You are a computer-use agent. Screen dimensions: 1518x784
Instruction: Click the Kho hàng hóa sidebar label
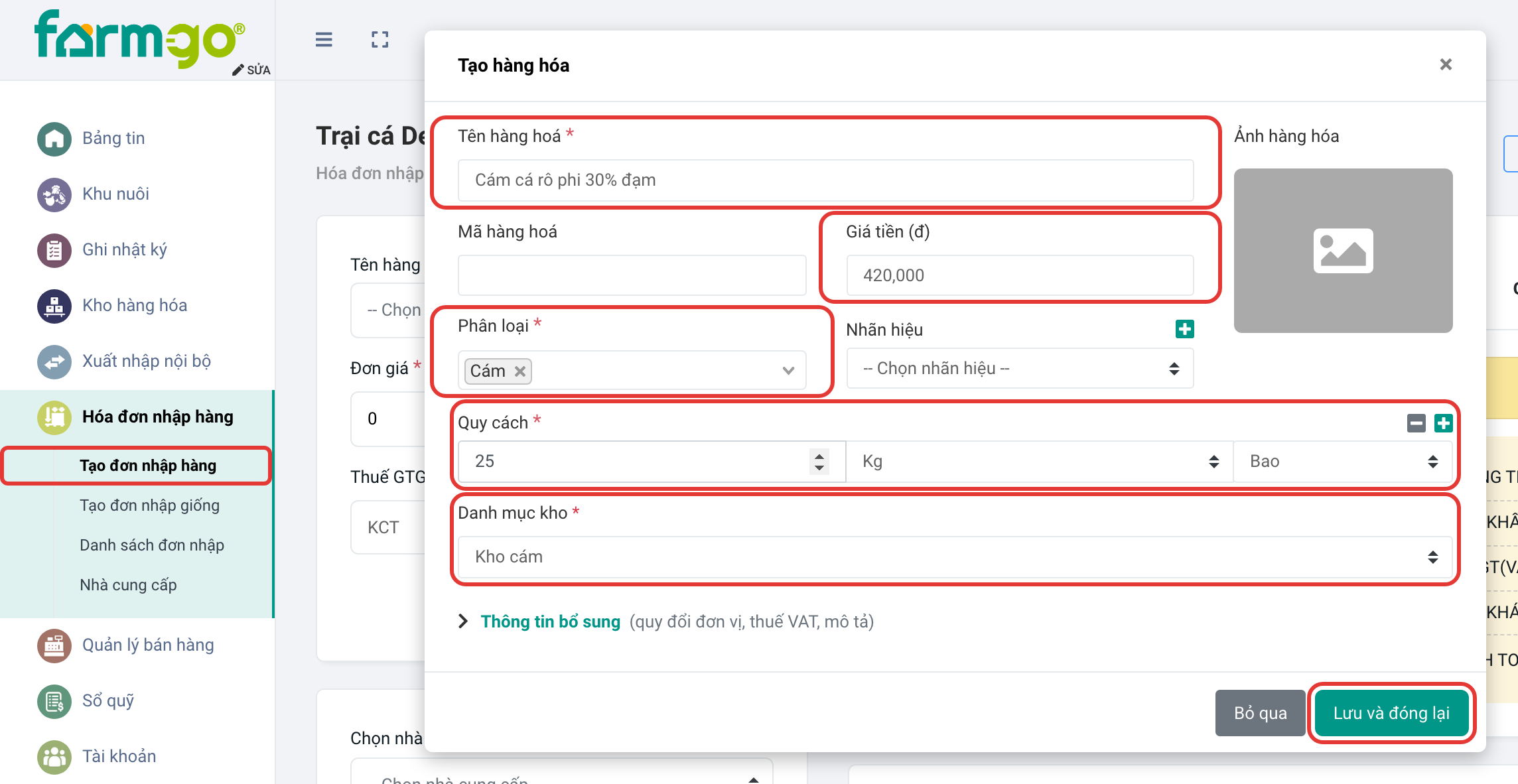pos(135,305)
